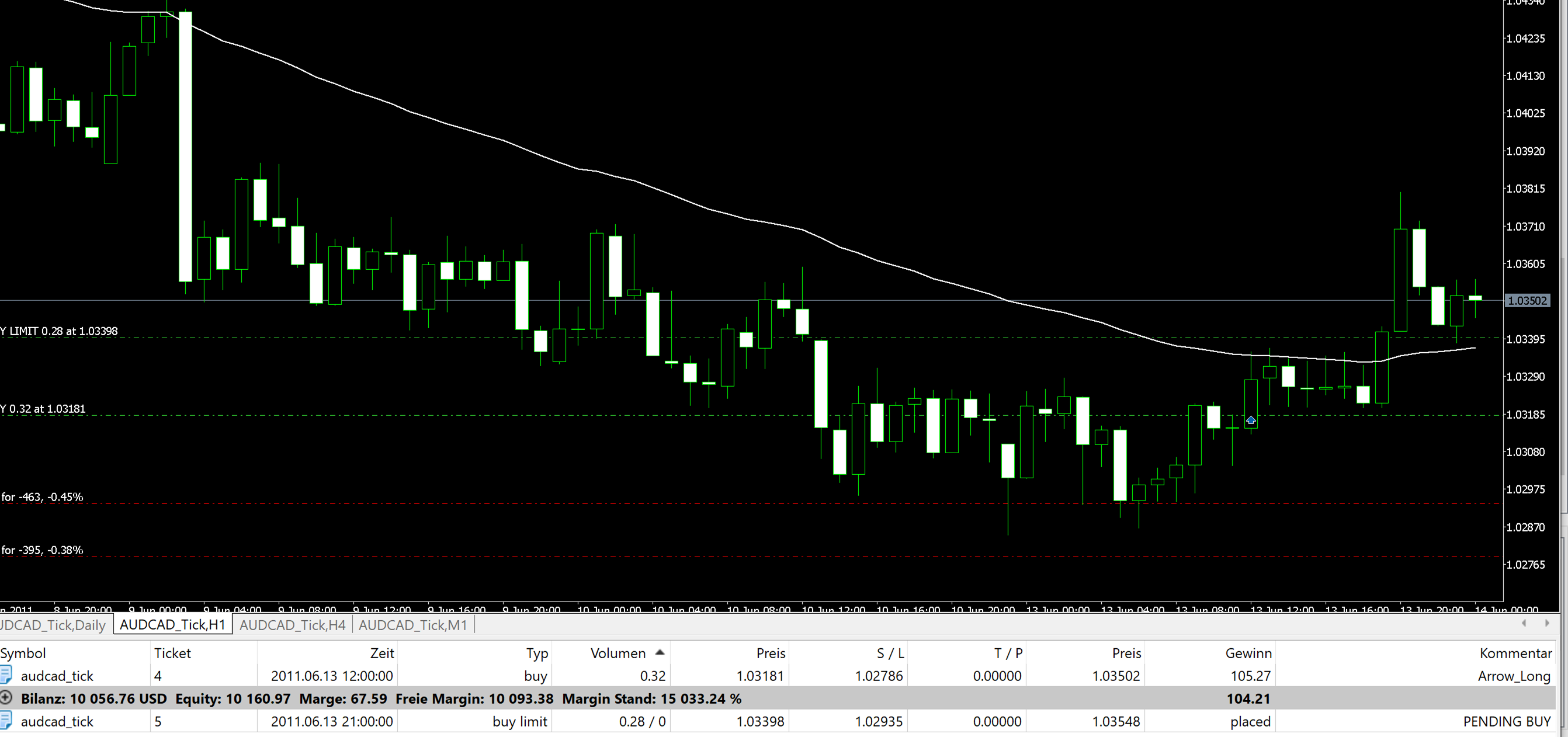Click the PENDING BUY comment
1568x737 pixels.
(1507, 721)
